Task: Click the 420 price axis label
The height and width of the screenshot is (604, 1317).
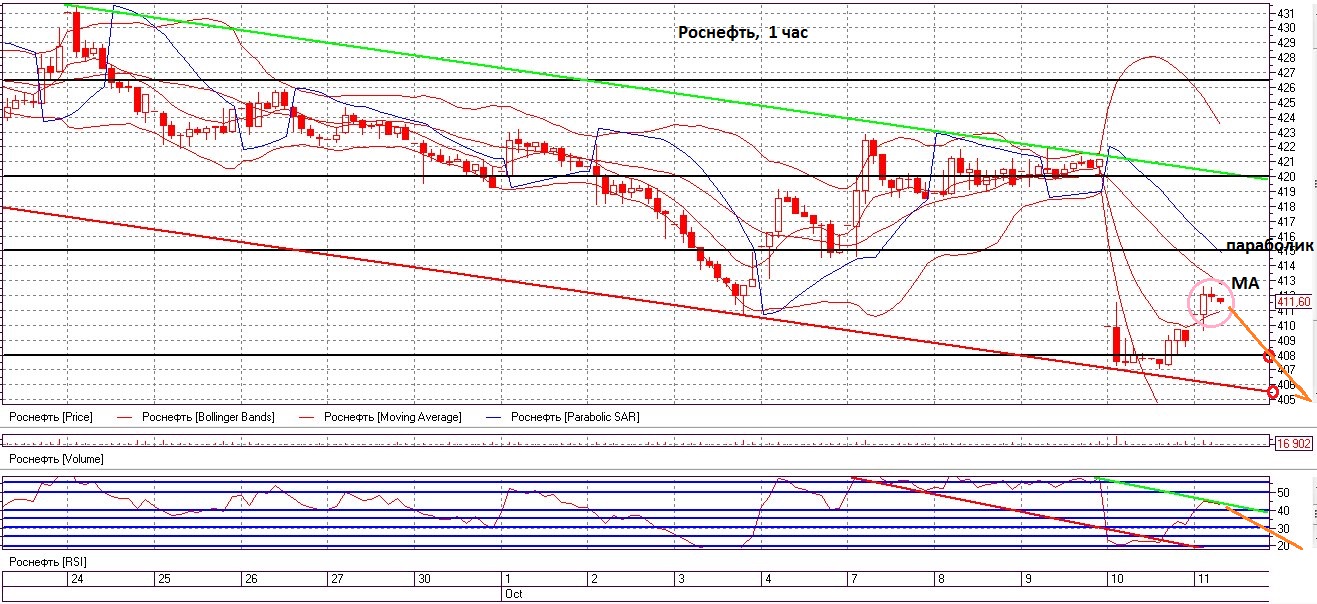Action: (x=1286, y=177)
